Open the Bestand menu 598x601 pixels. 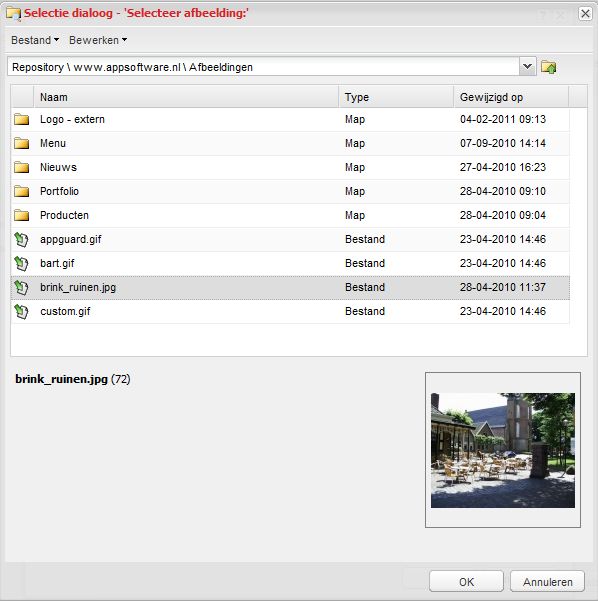pos(35,40)
